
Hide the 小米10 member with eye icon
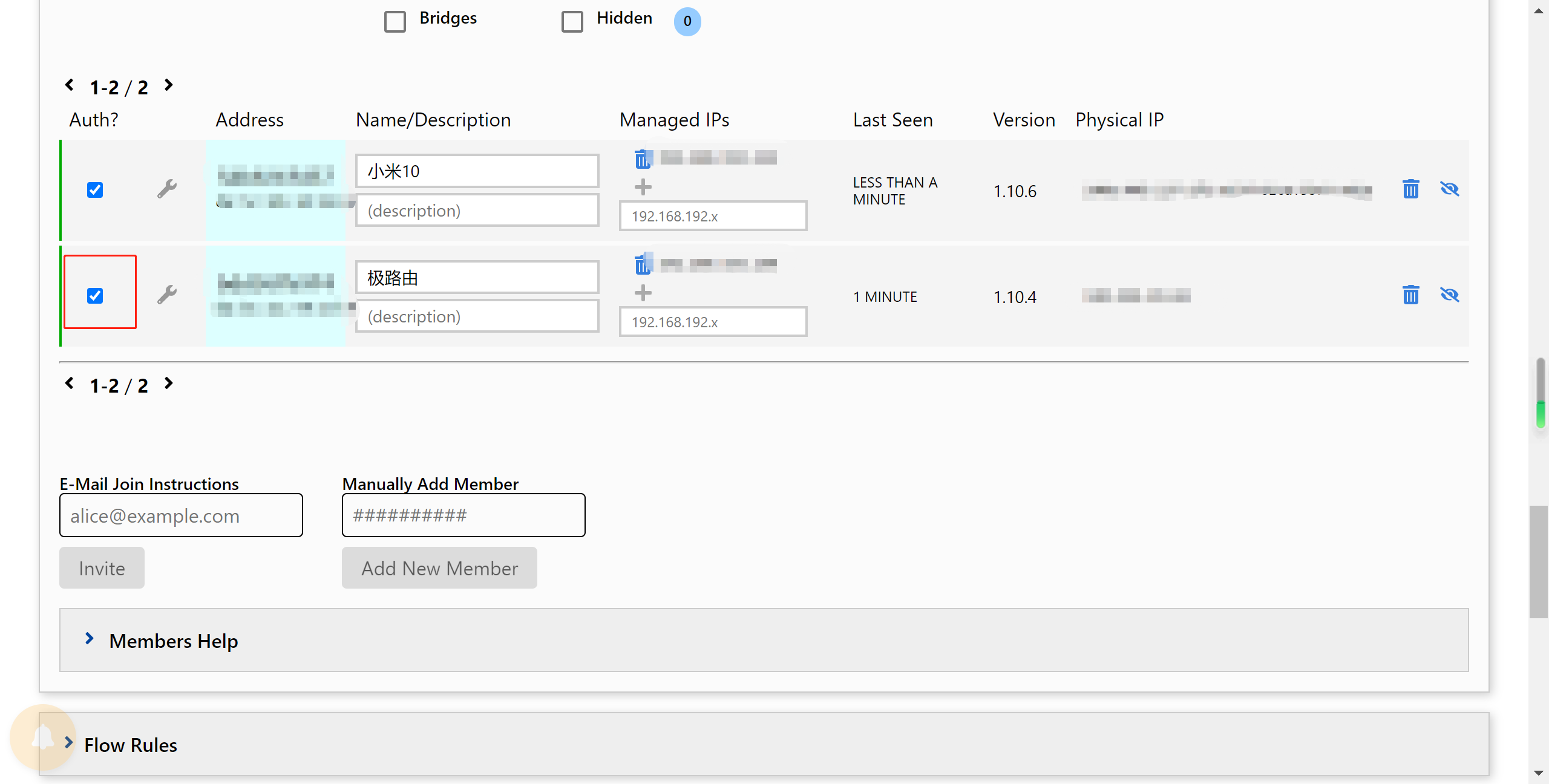click(1449, 189)
